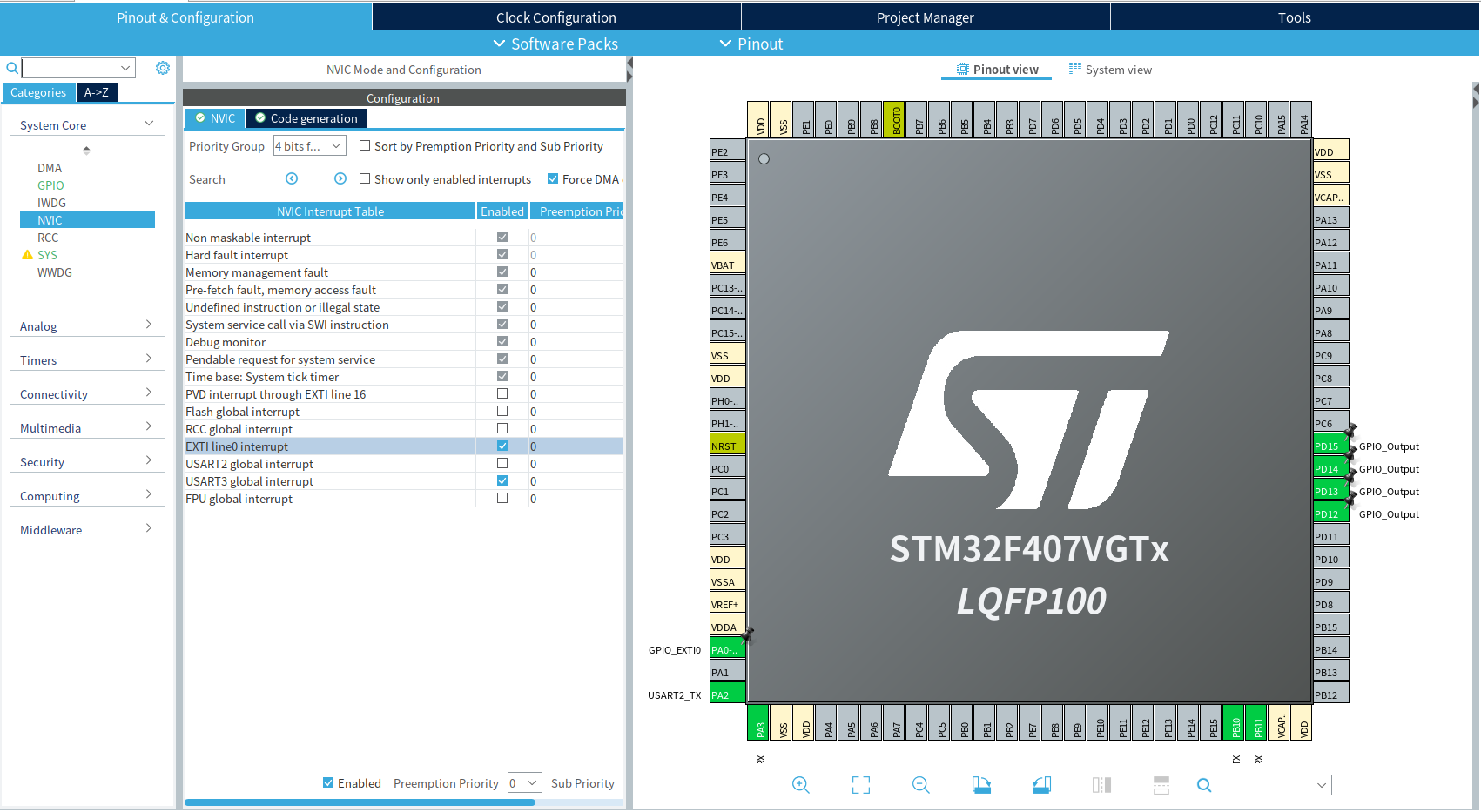
Task: Expand the Analog category
Action: (149, 325)
